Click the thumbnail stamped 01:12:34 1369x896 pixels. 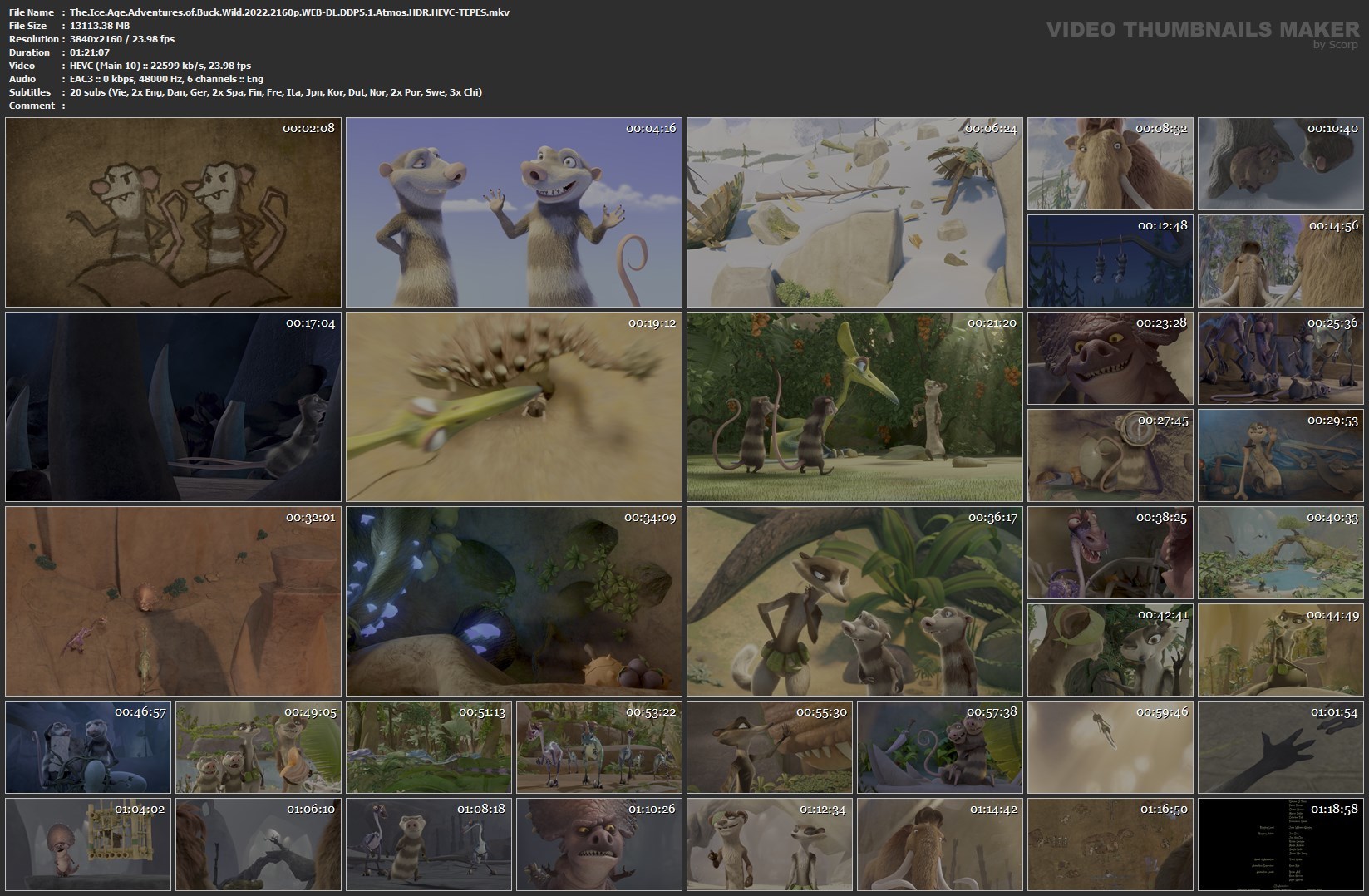coord(770,844)
